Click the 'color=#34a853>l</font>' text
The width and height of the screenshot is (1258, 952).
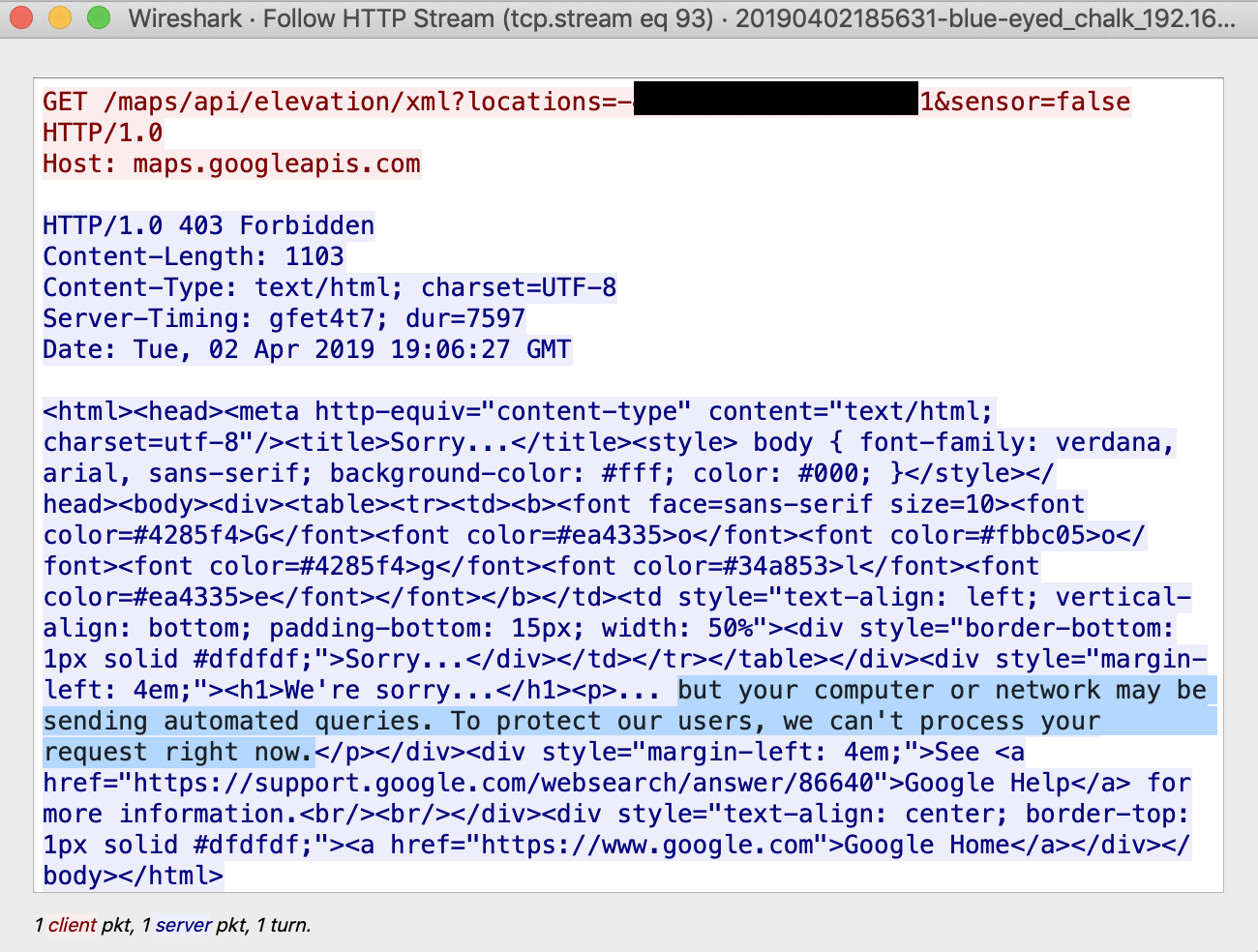point(798,566)
